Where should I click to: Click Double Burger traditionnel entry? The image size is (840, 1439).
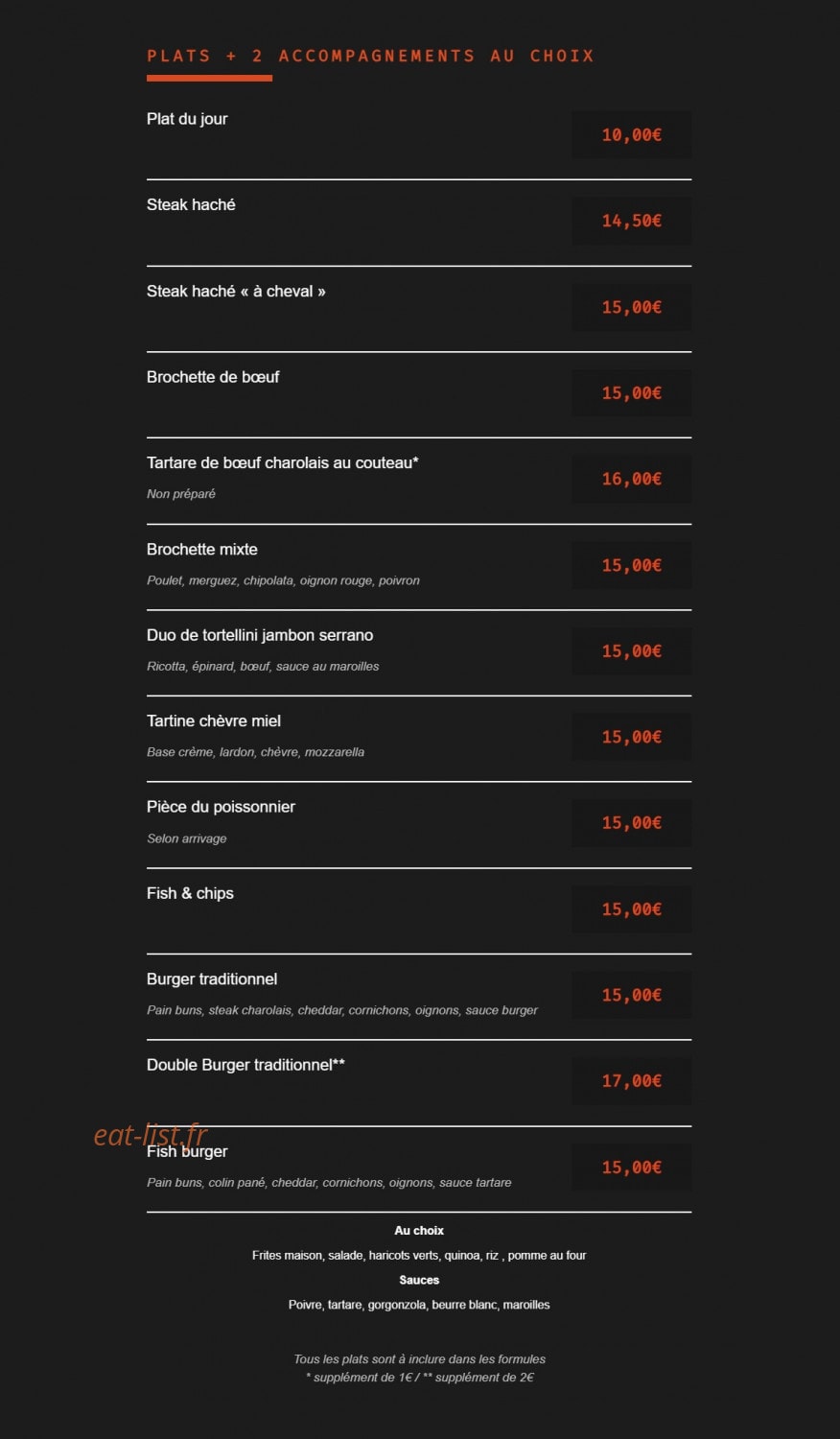(x=245, y=1065)
